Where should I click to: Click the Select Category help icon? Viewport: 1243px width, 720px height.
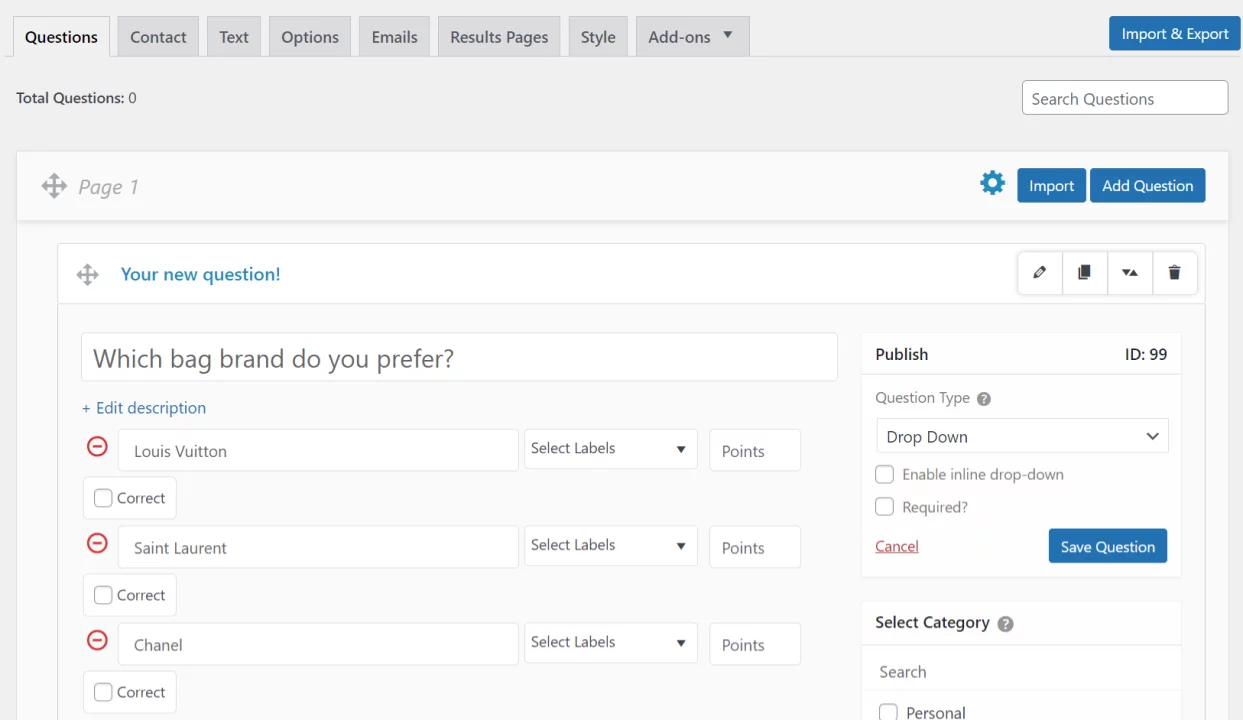1005,622
